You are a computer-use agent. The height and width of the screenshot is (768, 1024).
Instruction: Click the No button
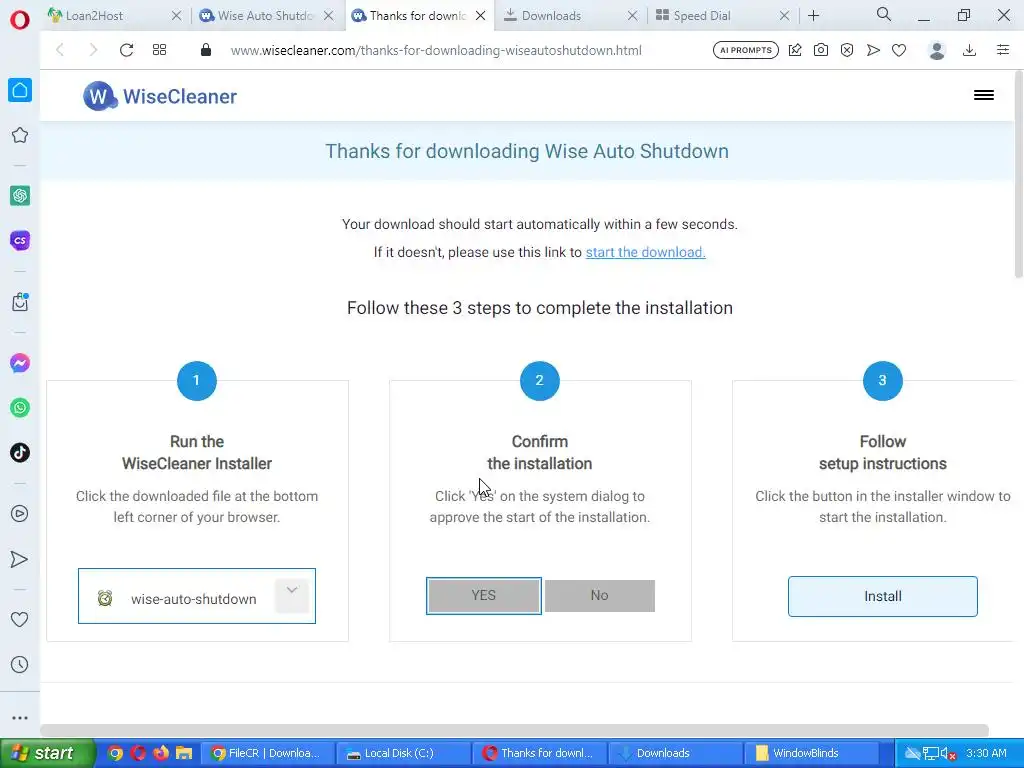(x=600, y=596)
